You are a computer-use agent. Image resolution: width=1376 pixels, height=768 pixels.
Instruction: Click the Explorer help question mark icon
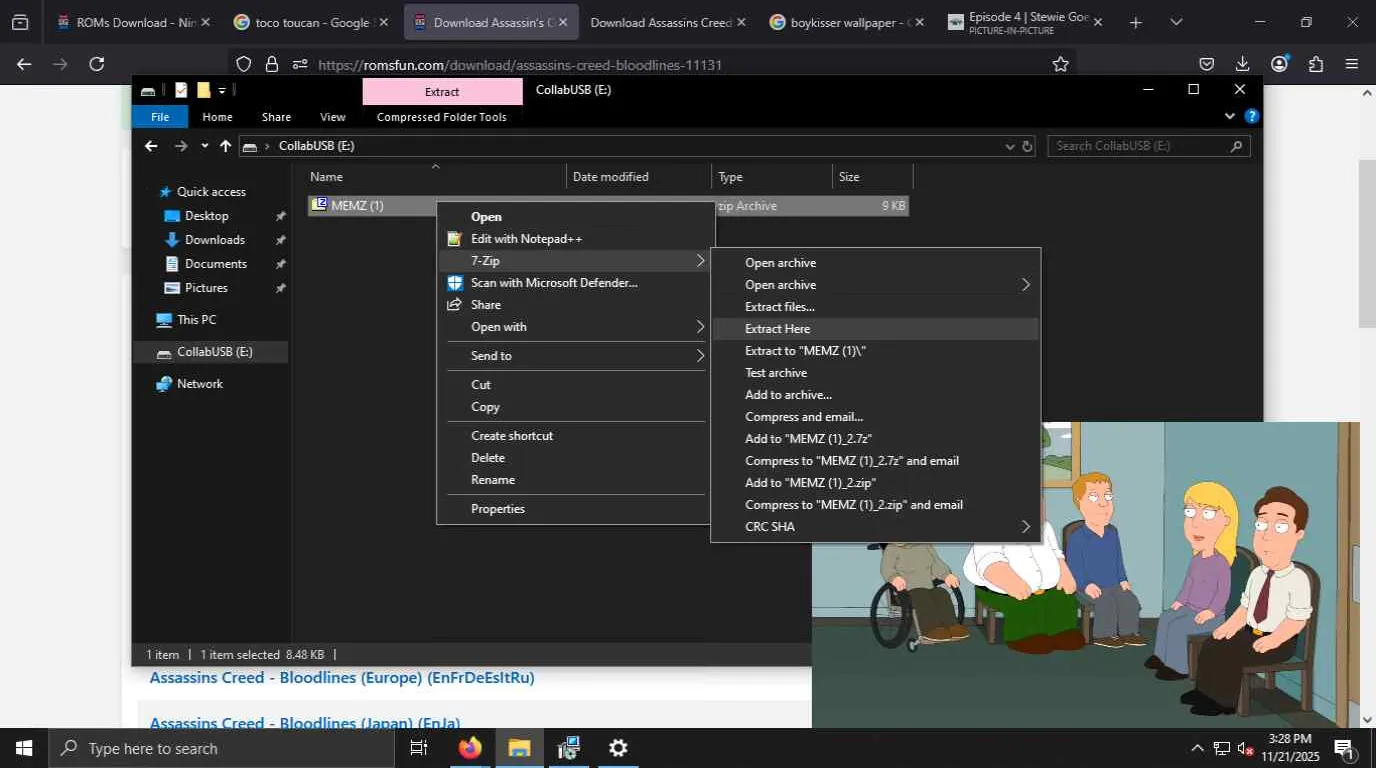tap(1251, 116)
